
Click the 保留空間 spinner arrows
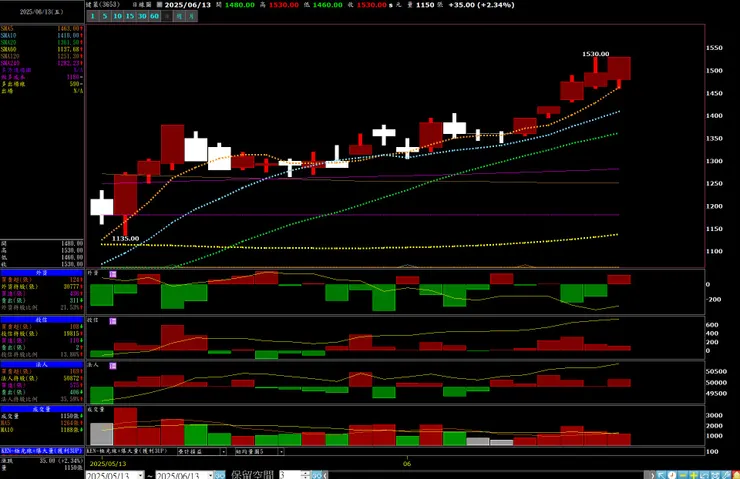click(x=305, y=475)
